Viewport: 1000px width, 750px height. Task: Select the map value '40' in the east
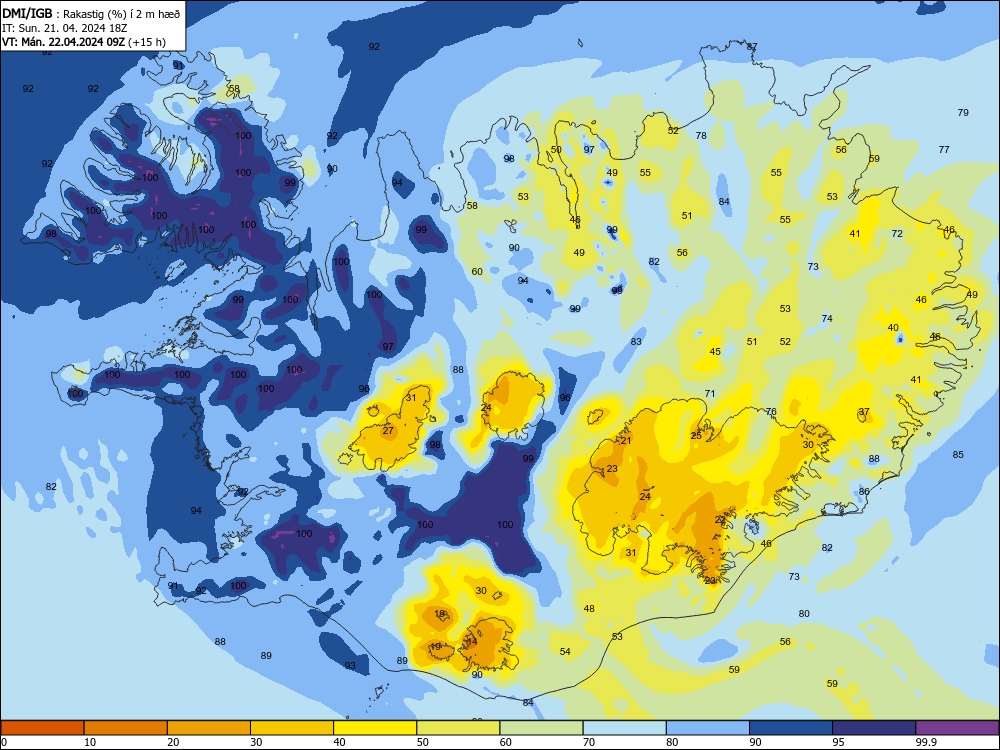pyautogui.click(x=893, y=328)
